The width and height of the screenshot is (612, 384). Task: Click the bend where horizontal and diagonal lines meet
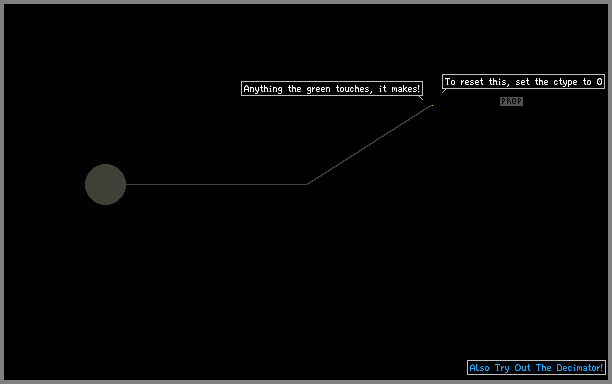[307, 184]
